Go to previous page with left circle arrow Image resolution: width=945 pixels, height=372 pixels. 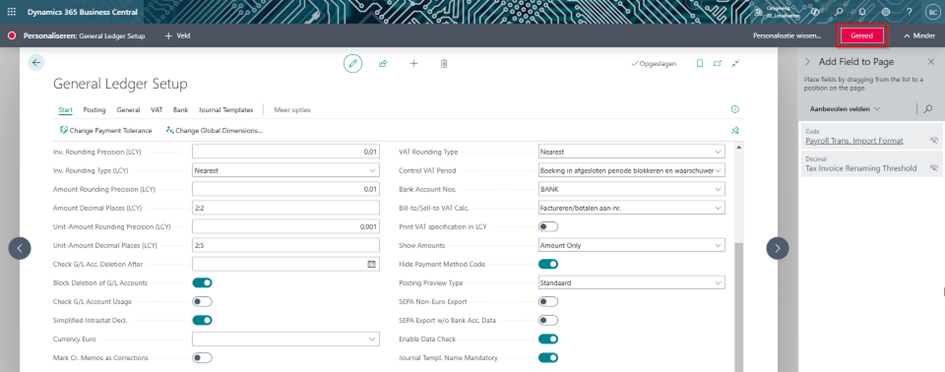[x=20, y=248]
